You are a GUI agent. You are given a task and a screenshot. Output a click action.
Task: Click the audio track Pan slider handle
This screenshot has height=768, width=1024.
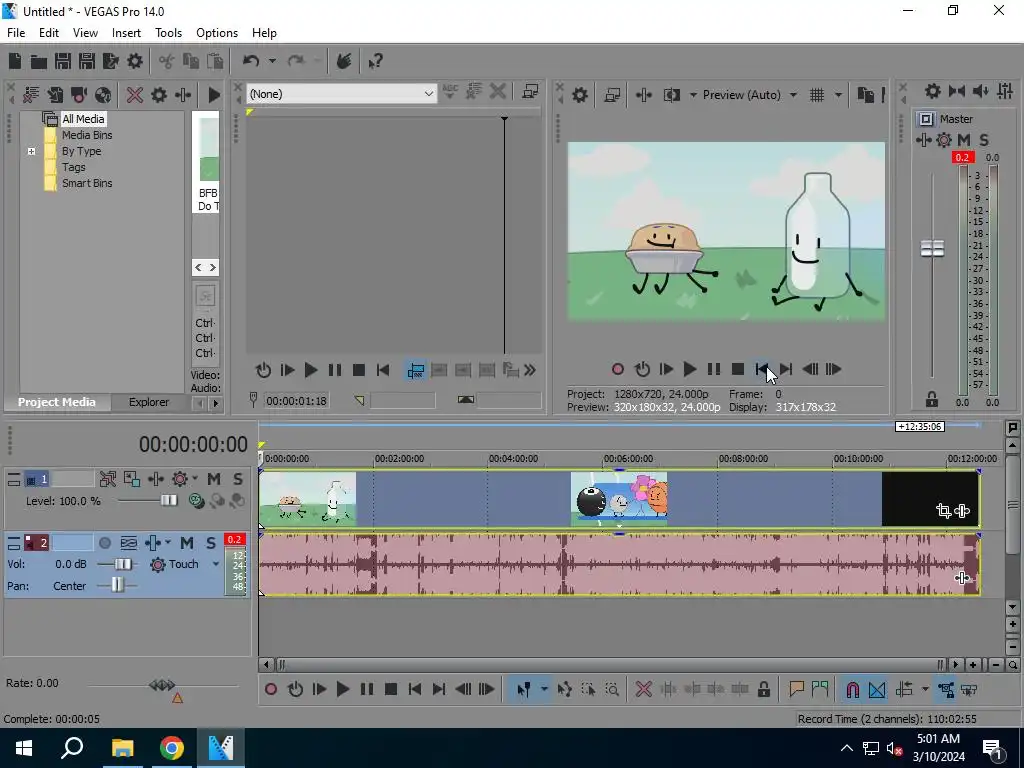pyautogui.click(x=117, y=584)
